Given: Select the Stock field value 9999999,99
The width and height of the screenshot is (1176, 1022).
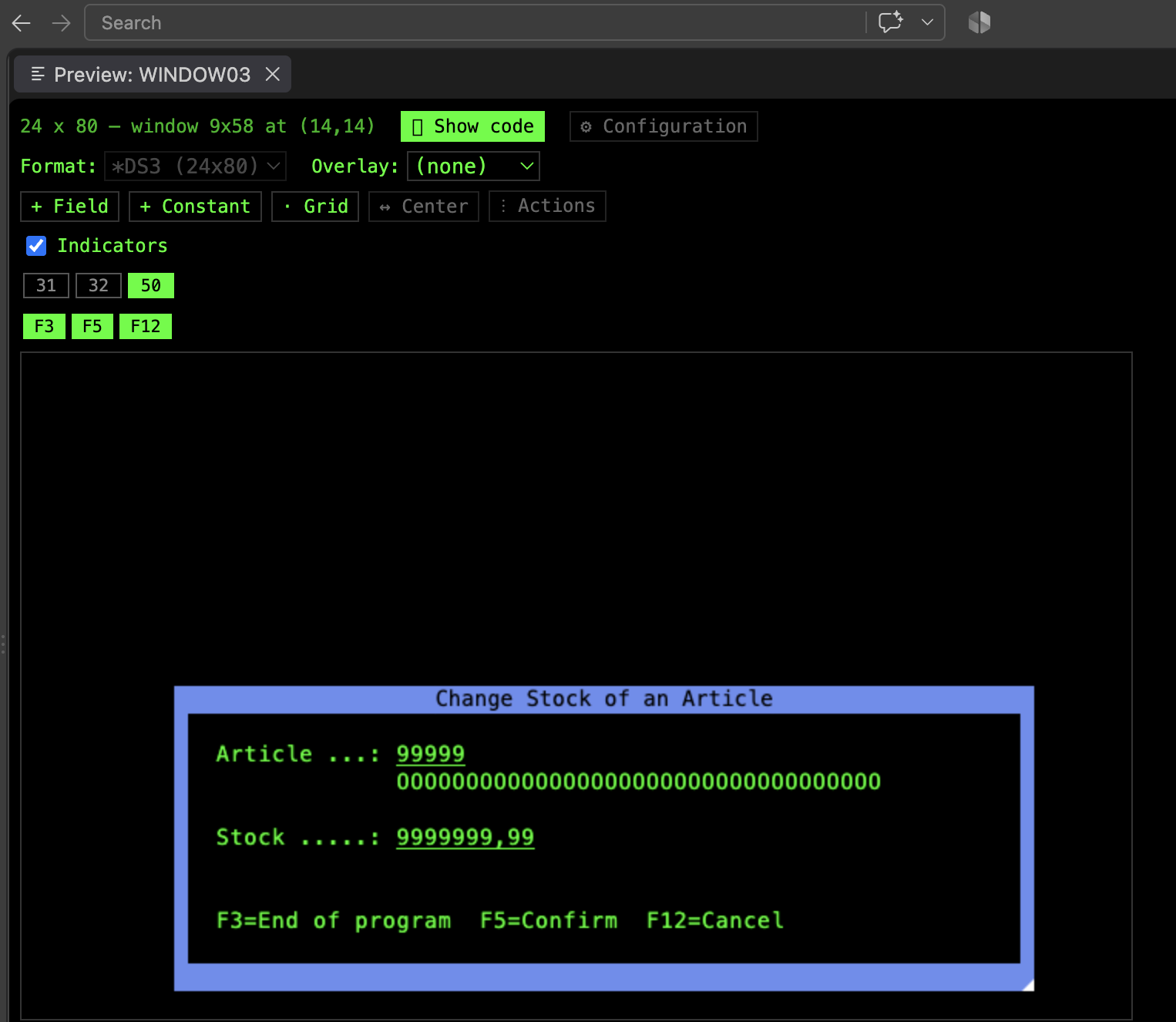Looking at the screenshot, I should (x=465, y=837).
